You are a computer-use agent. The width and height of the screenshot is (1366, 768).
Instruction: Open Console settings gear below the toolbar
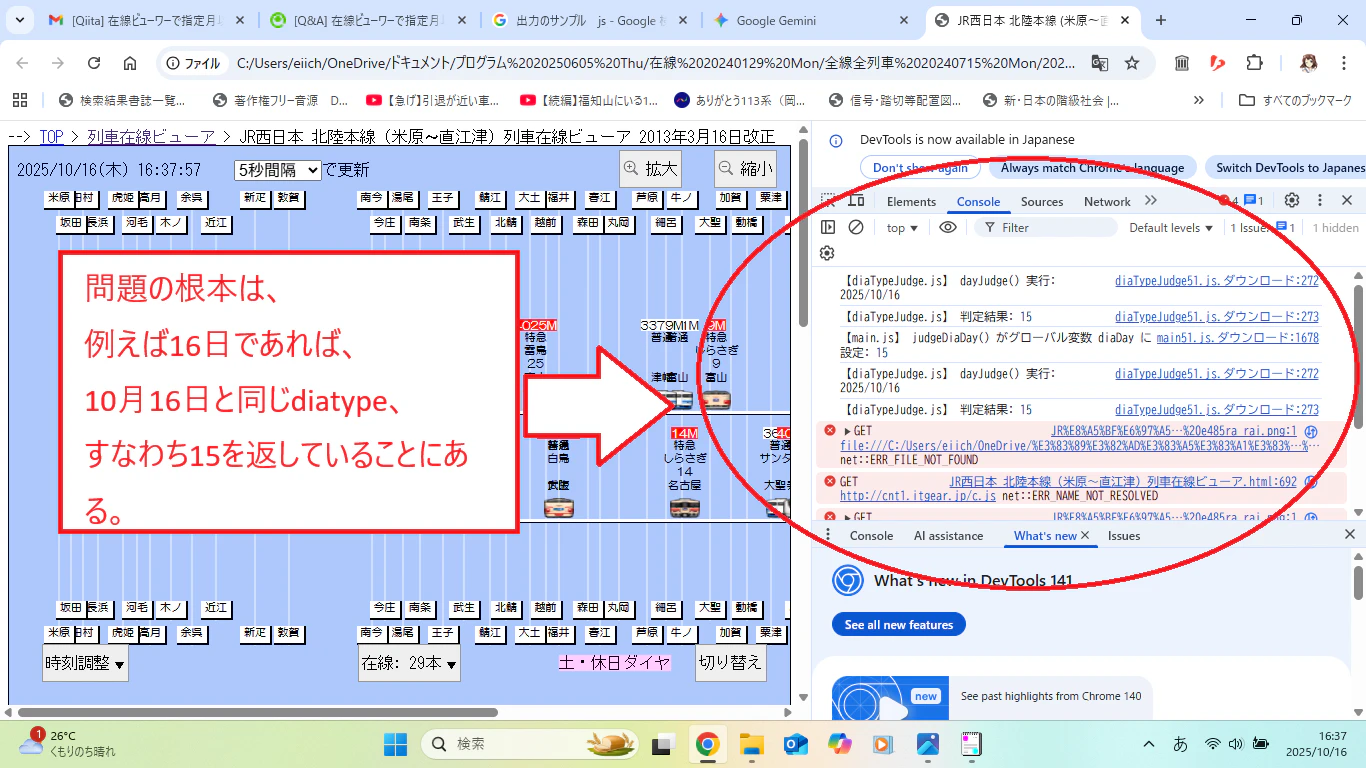click(x=827, y=254)
